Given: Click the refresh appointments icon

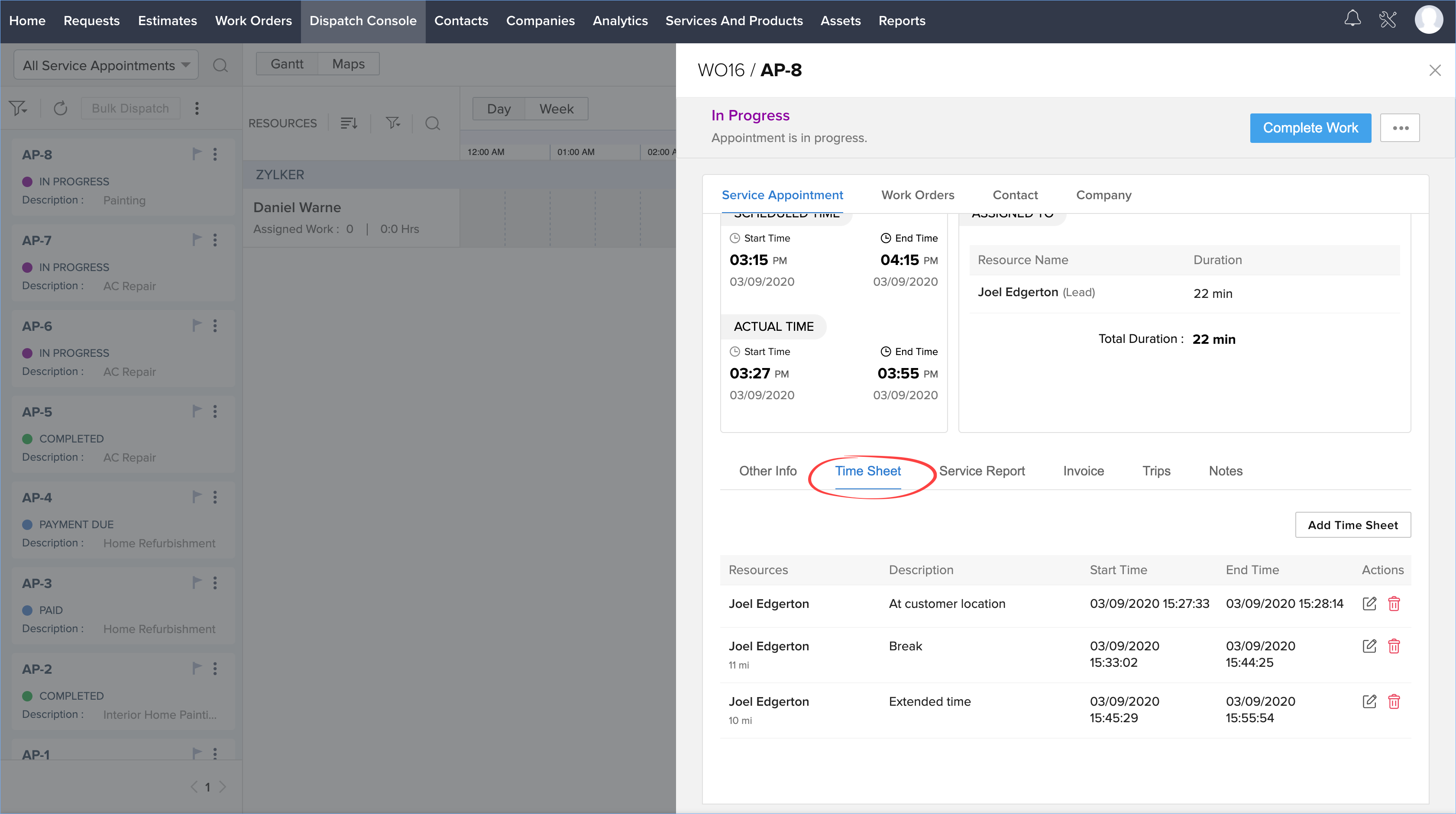Looking at the screenshot, I should 61,108.
